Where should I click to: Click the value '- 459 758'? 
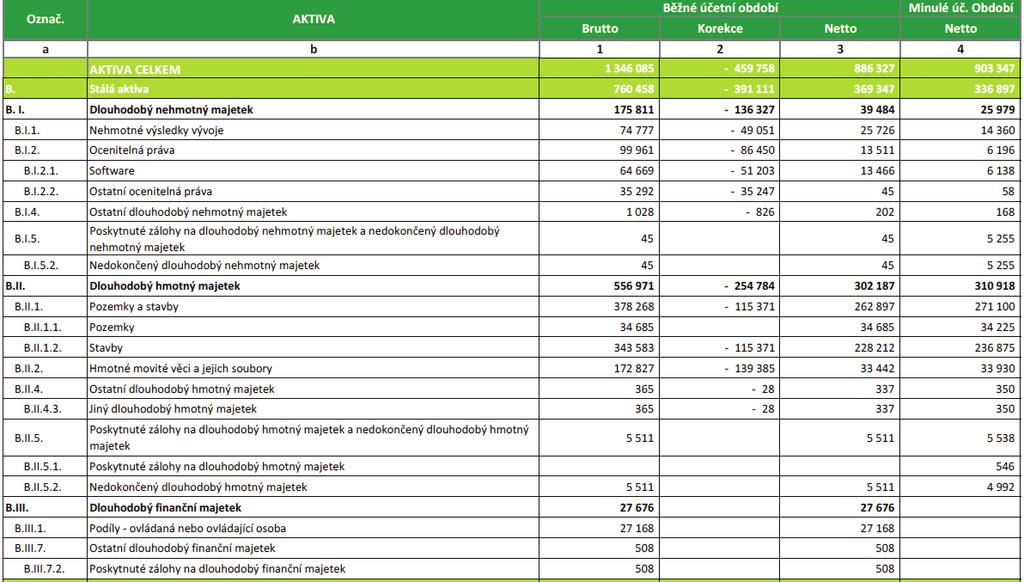748,69
